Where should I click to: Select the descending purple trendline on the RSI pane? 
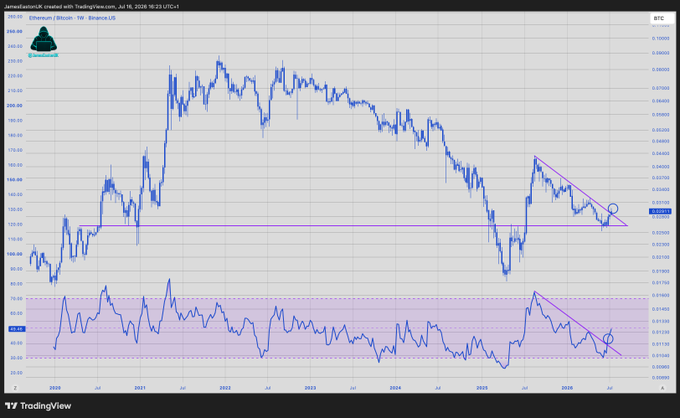[x=578, y=323]
